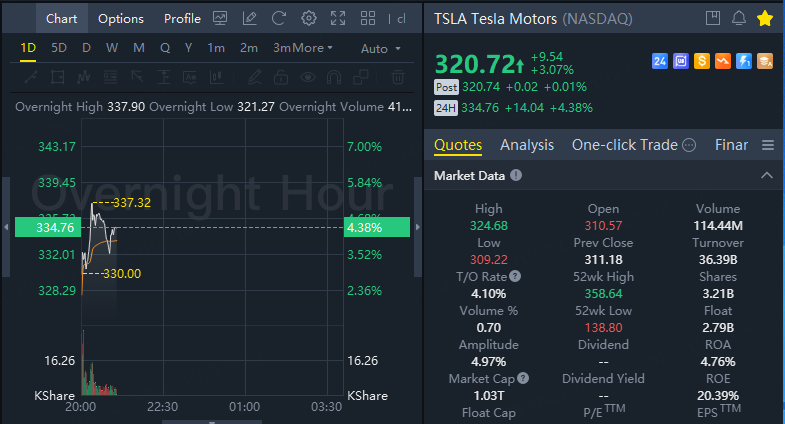This screenshot has width=785, height=424.
Task: Enter fullscreen chart mode icon
Action: click(338, 19)
